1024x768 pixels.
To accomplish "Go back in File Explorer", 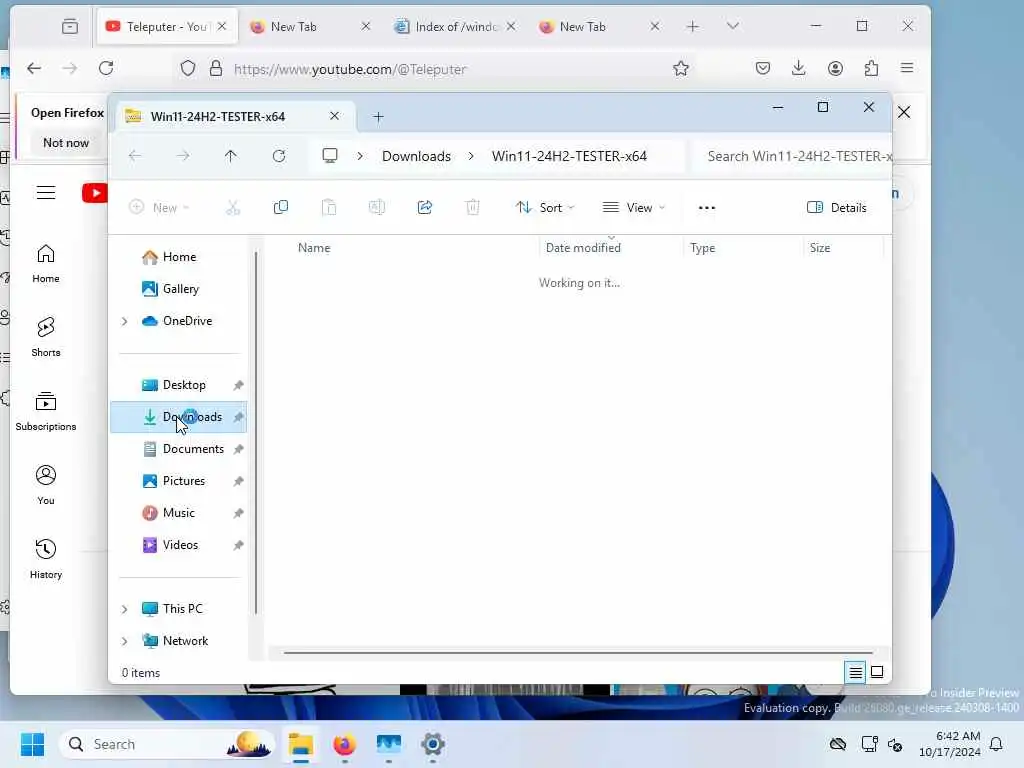I will point(135,156).
